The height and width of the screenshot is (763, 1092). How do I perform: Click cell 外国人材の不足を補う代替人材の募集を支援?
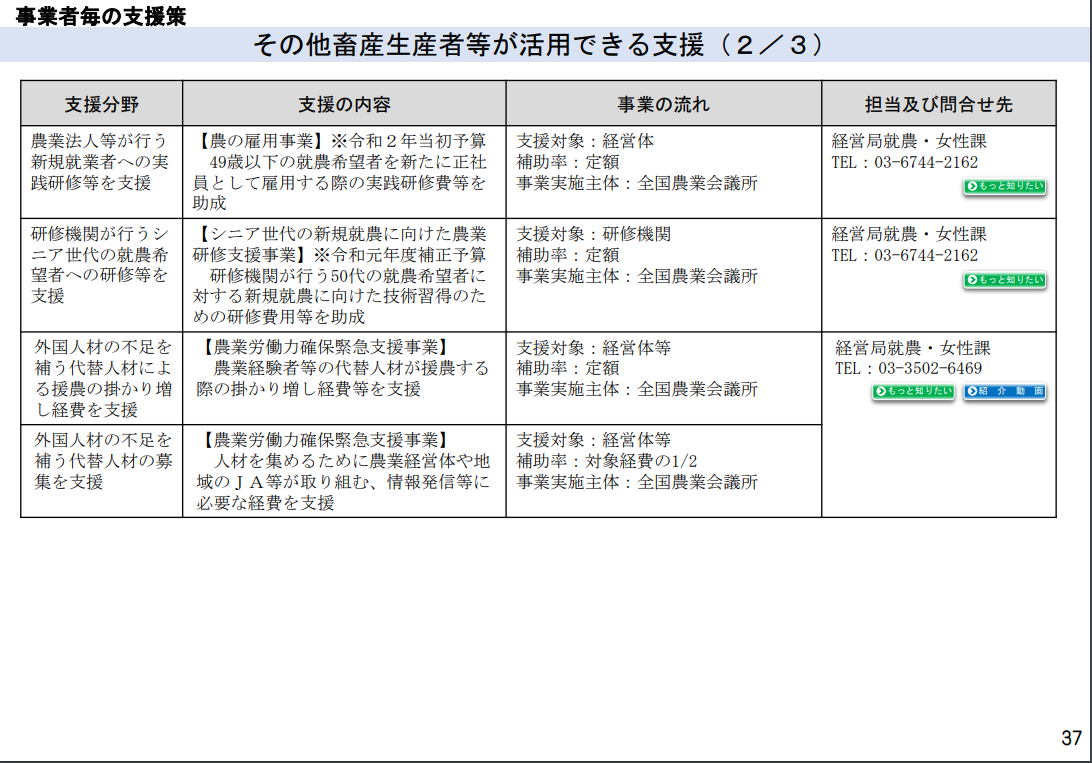click(x=102, y=471)
